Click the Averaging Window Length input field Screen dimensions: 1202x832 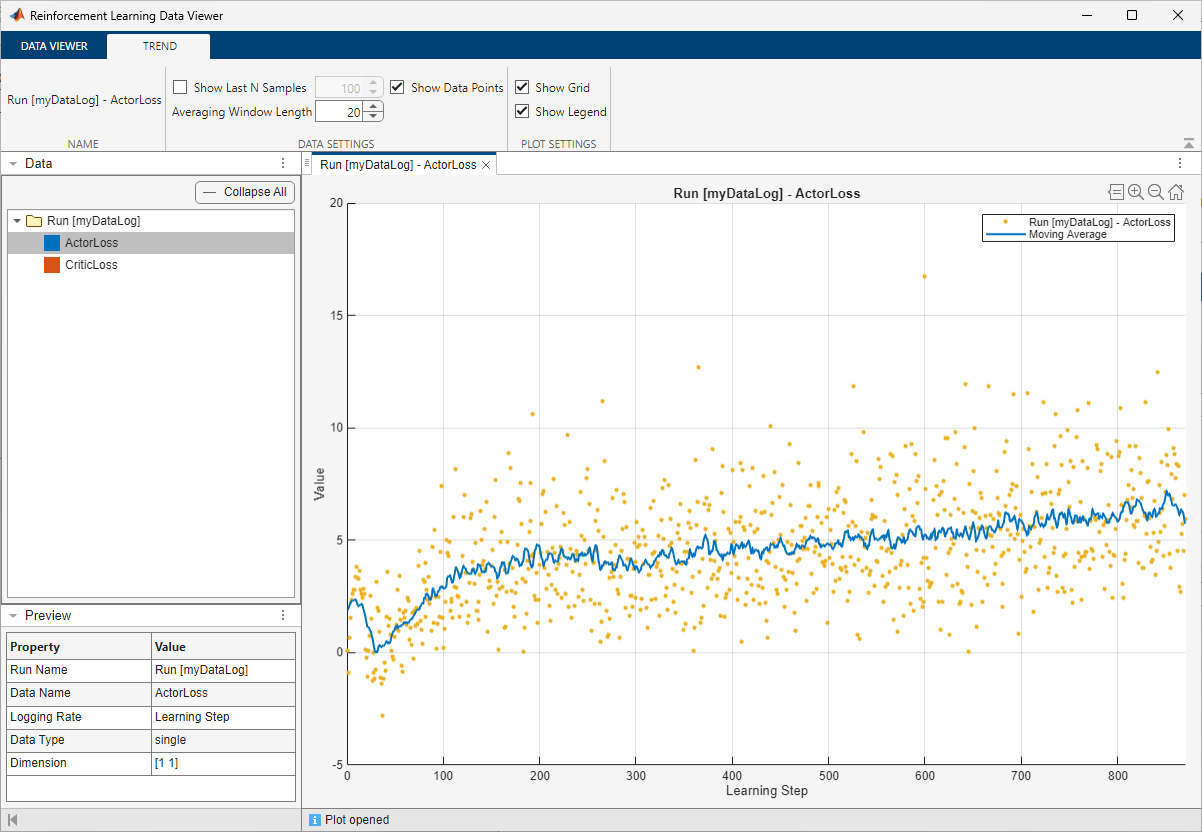pos(338,112)
